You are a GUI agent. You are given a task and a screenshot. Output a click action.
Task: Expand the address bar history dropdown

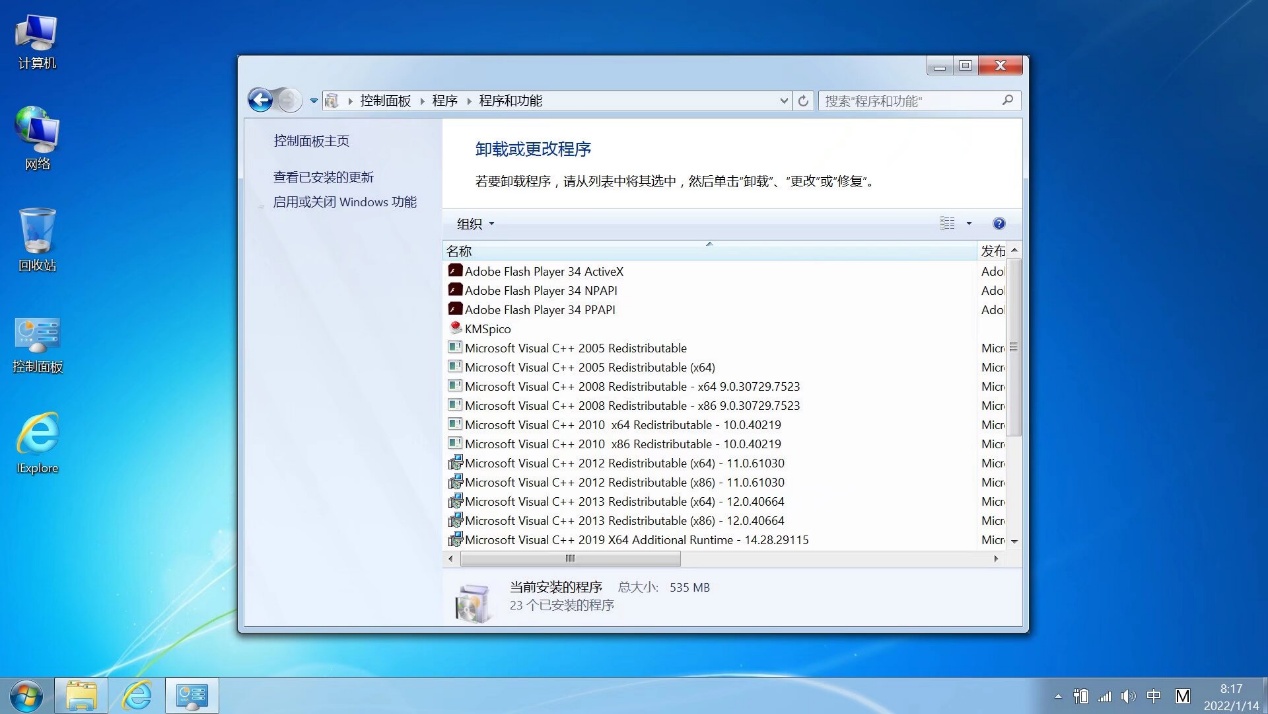784,100
